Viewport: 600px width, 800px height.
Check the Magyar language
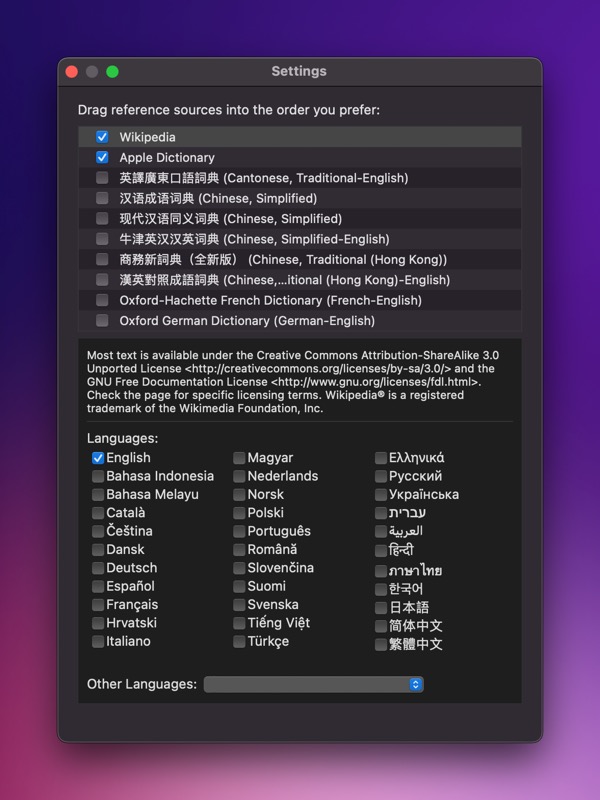239,458
